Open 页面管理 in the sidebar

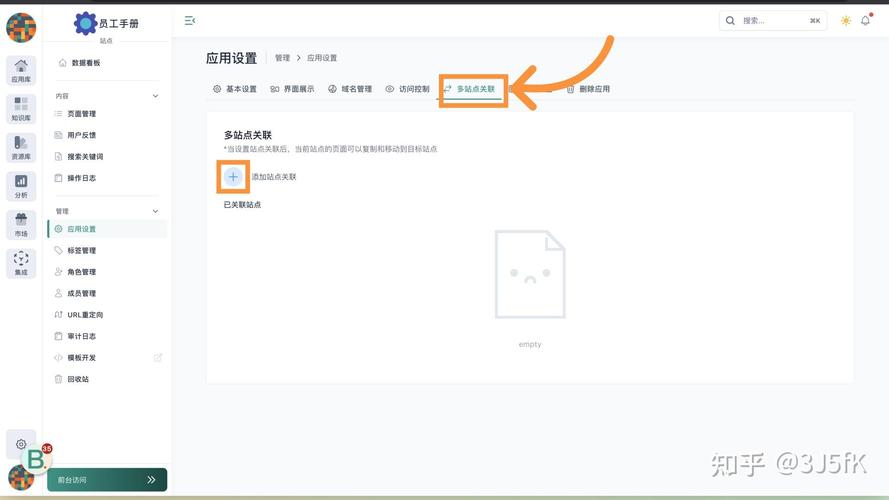pos(81,114)
